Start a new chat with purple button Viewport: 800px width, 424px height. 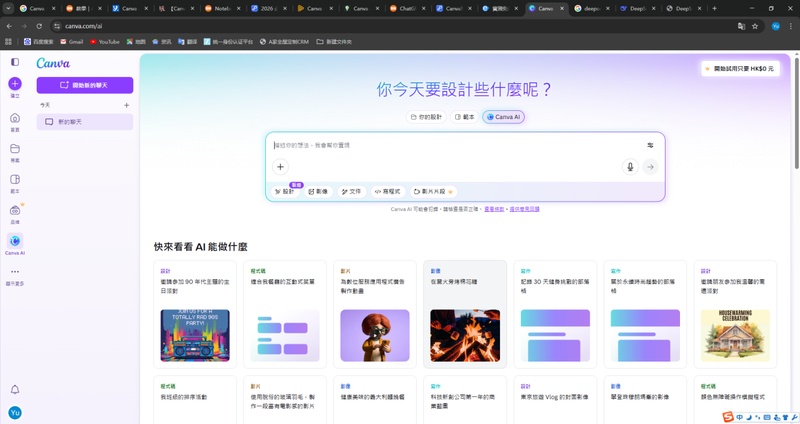coord(85,85)
